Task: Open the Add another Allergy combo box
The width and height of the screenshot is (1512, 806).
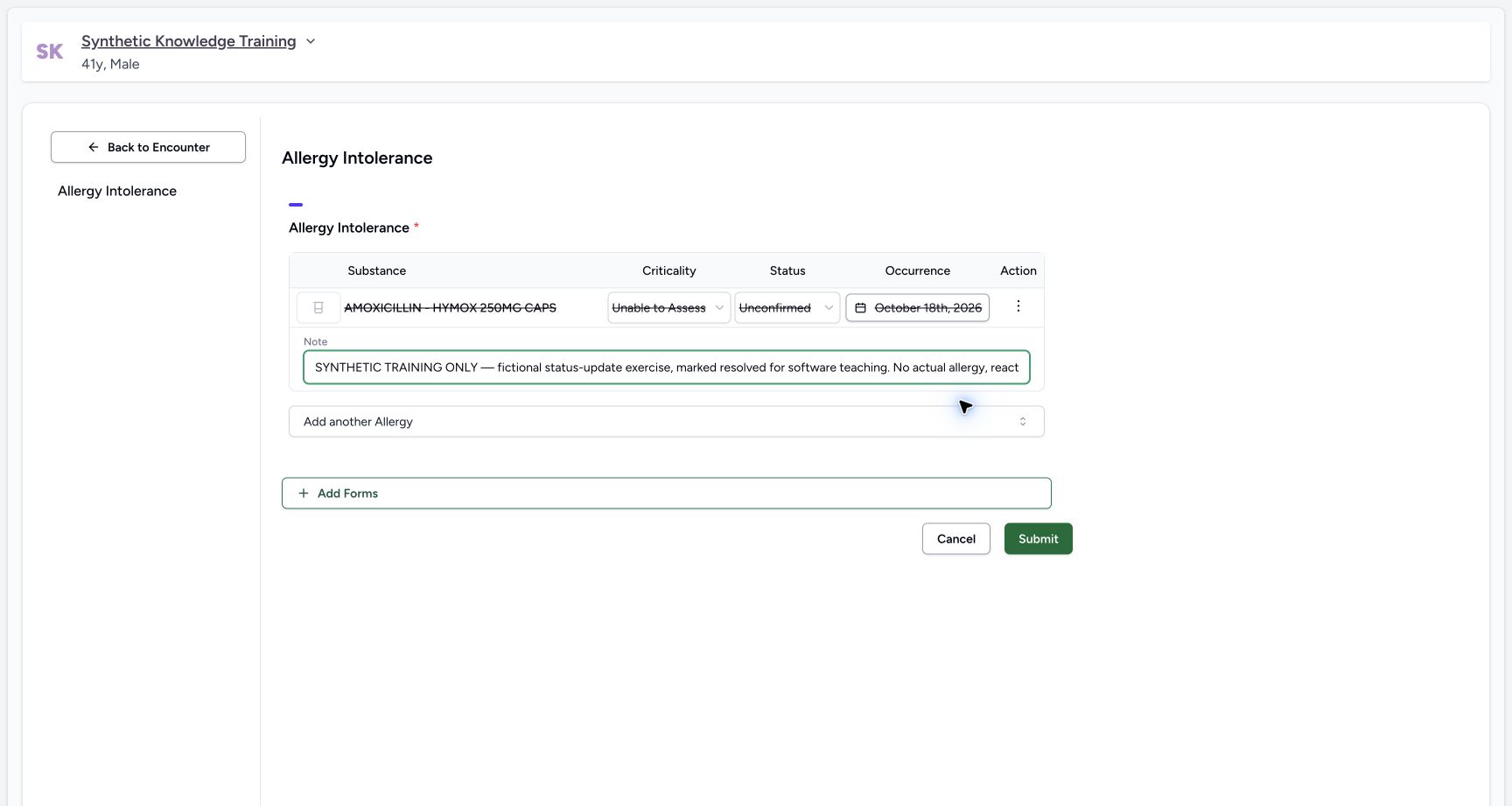Action: click(x=667, y=422)
